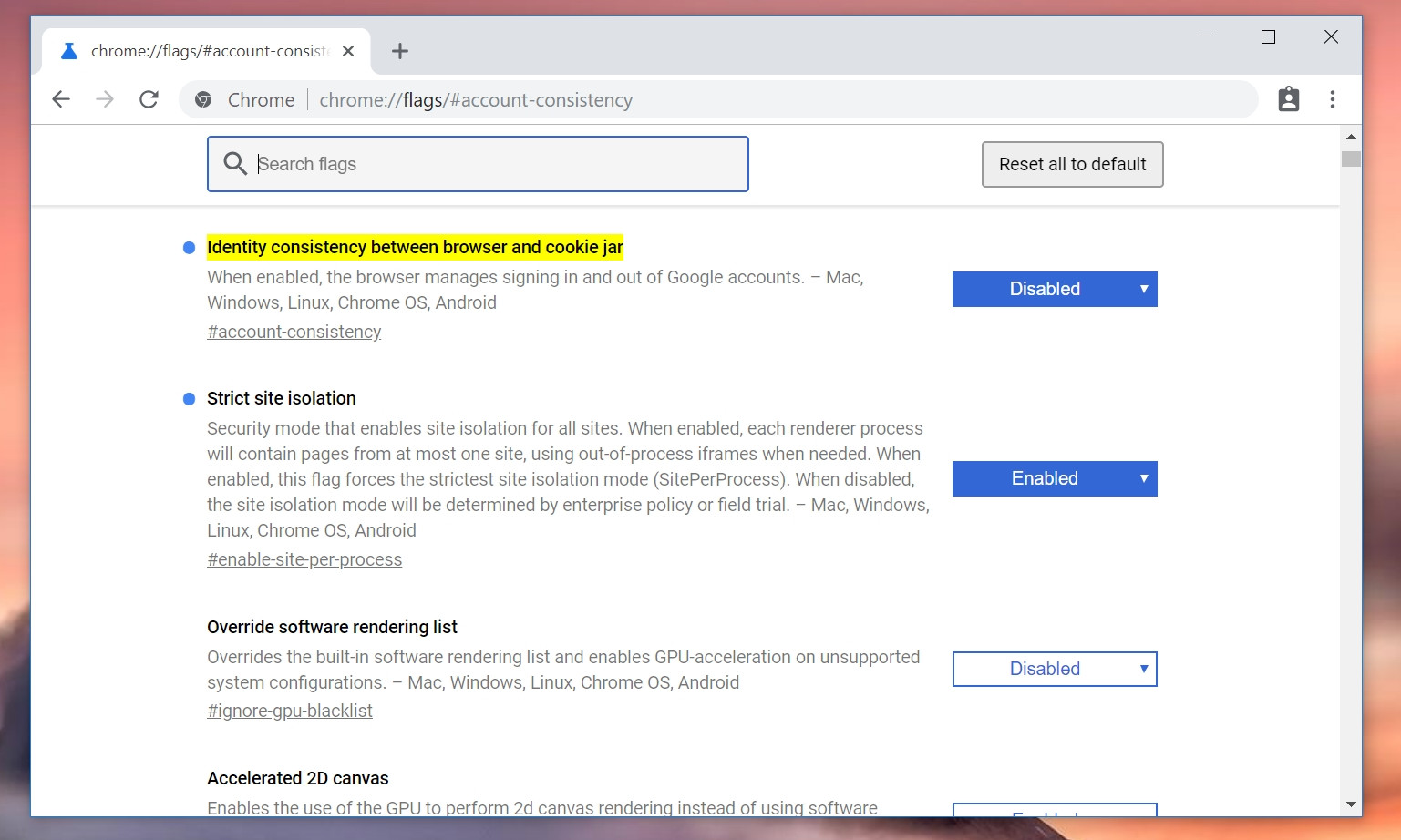Viewport: 1401px width, 840px height.
Task: Reload the flags page
Action: [149, 99]
